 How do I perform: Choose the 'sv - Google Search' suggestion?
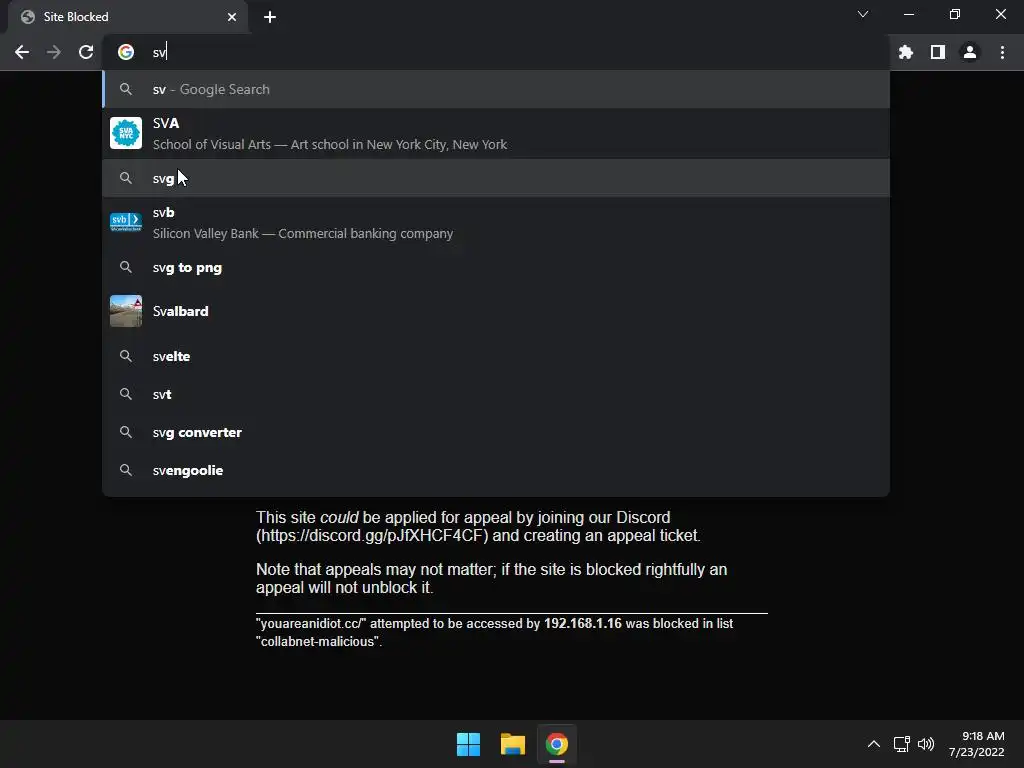click(x=496, y=89)
